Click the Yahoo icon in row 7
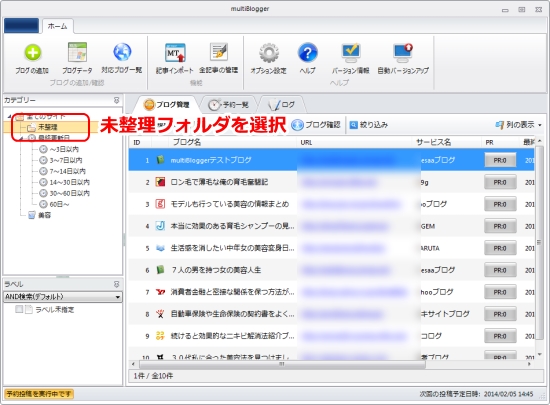The height and width of the screenshot is (405, 550). point(160,292)
